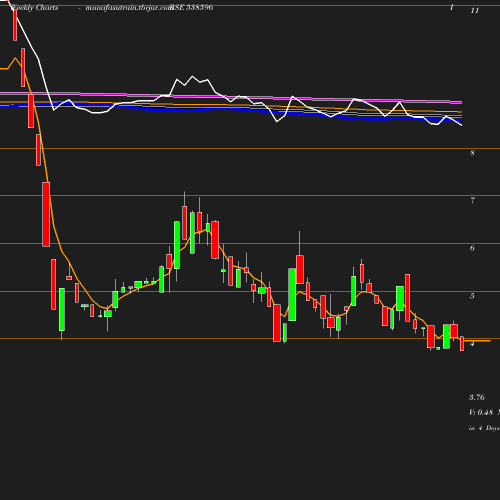Click the "in 4 Days" text
Image resolution: width=500 pixels, height=500 pixels.
484,428
